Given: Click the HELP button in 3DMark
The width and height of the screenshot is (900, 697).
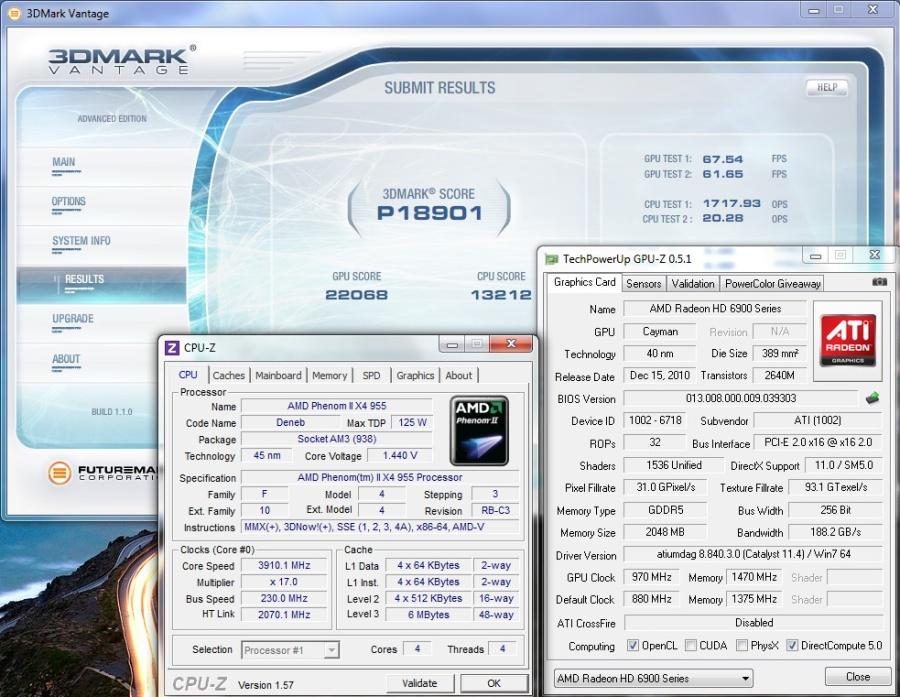Looking at the screenshot, I should (x=827, y=87).
